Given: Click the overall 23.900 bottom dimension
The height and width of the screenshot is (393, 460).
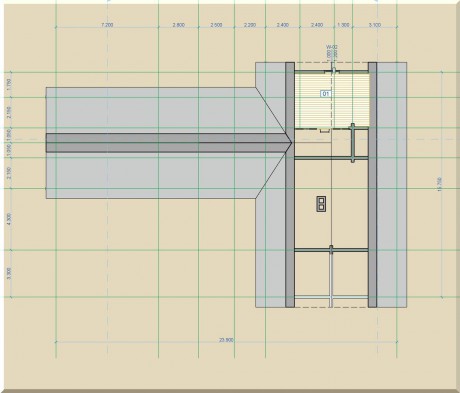Looking at the screenshot, I should [226, 340].
